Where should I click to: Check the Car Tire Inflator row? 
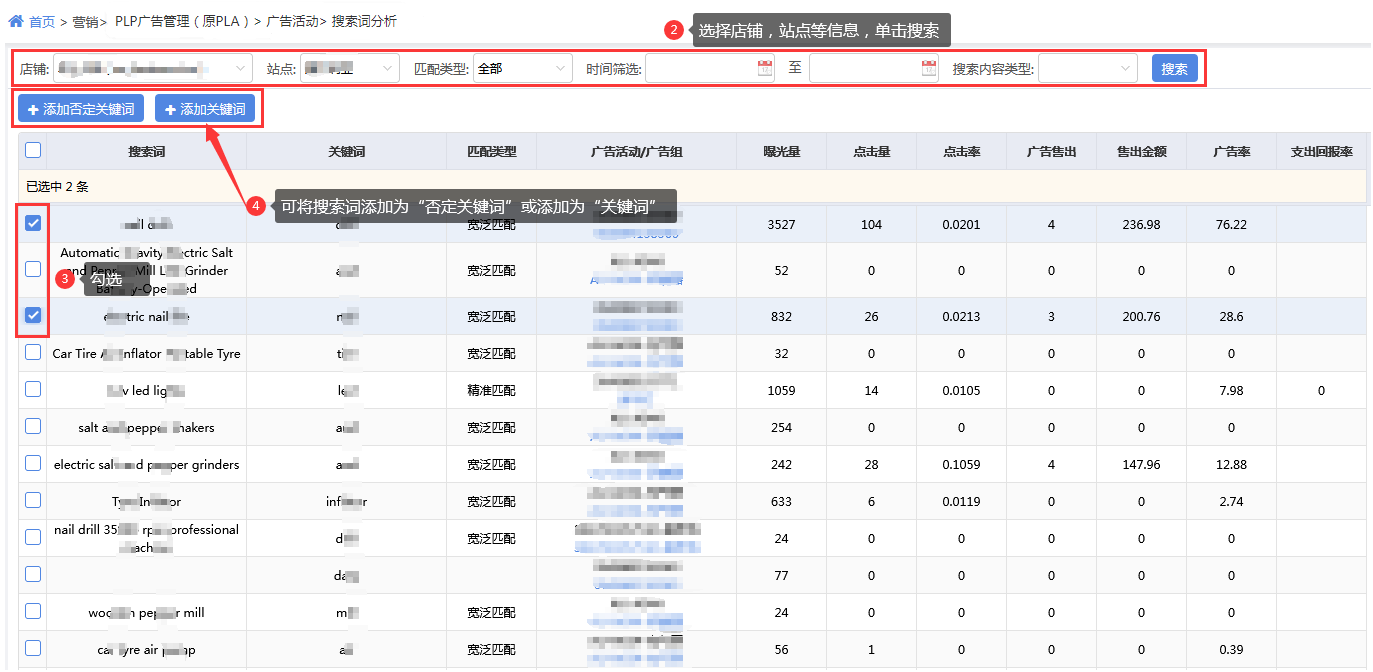[x=33, y=352]
